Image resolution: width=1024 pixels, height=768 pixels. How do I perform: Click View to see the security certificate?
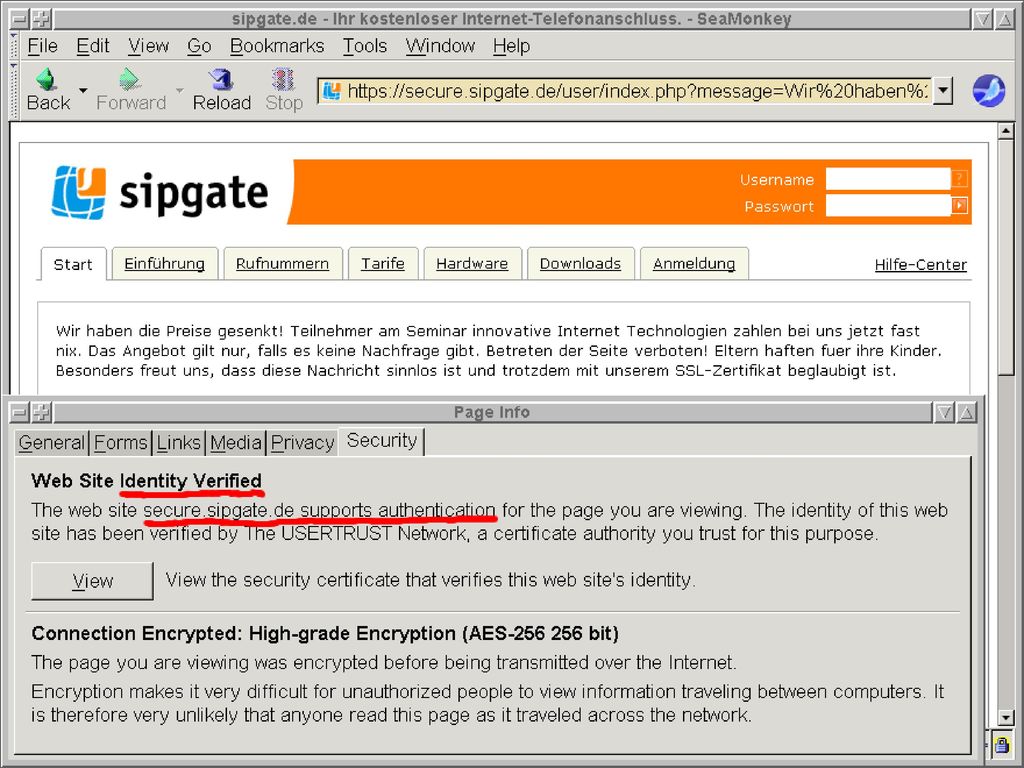(93, 581)
